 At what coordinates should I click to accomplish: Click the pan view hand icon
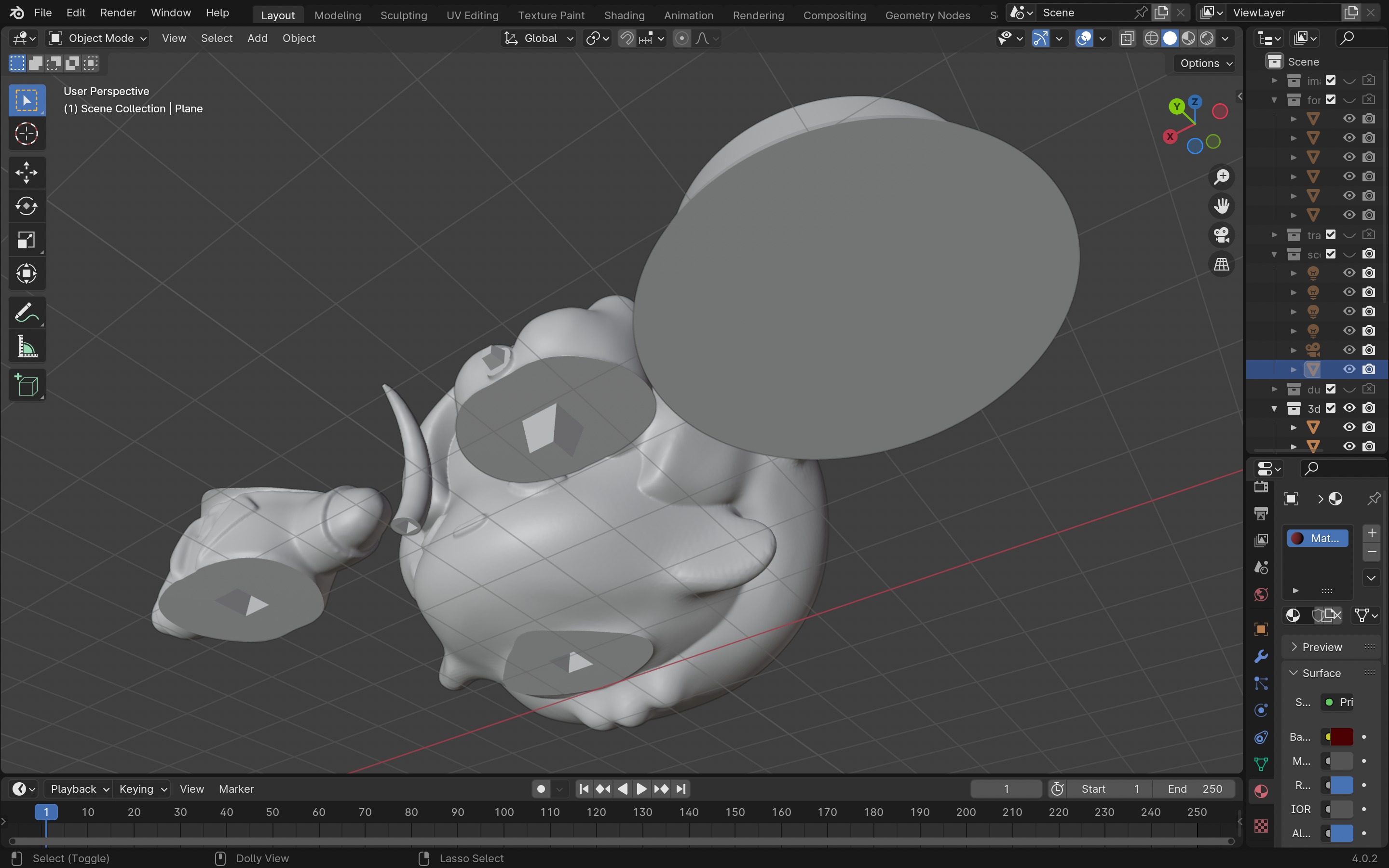(x=1221, y=205)
